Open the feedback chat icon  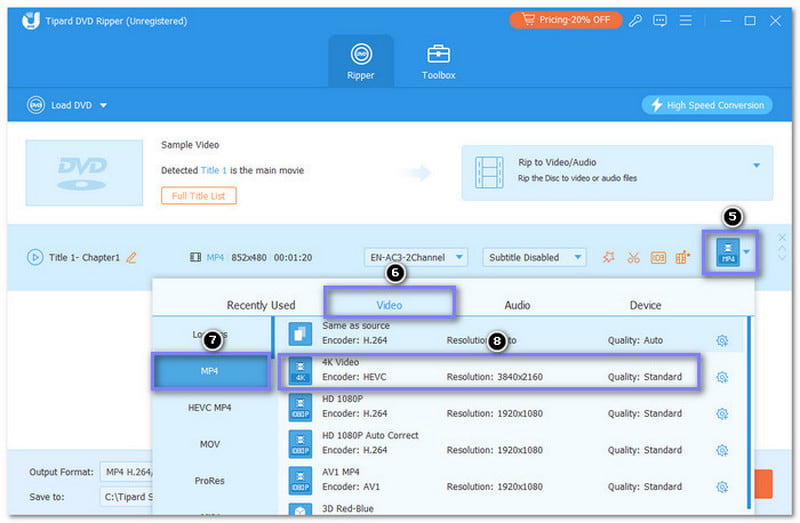[x=660, y=20]
